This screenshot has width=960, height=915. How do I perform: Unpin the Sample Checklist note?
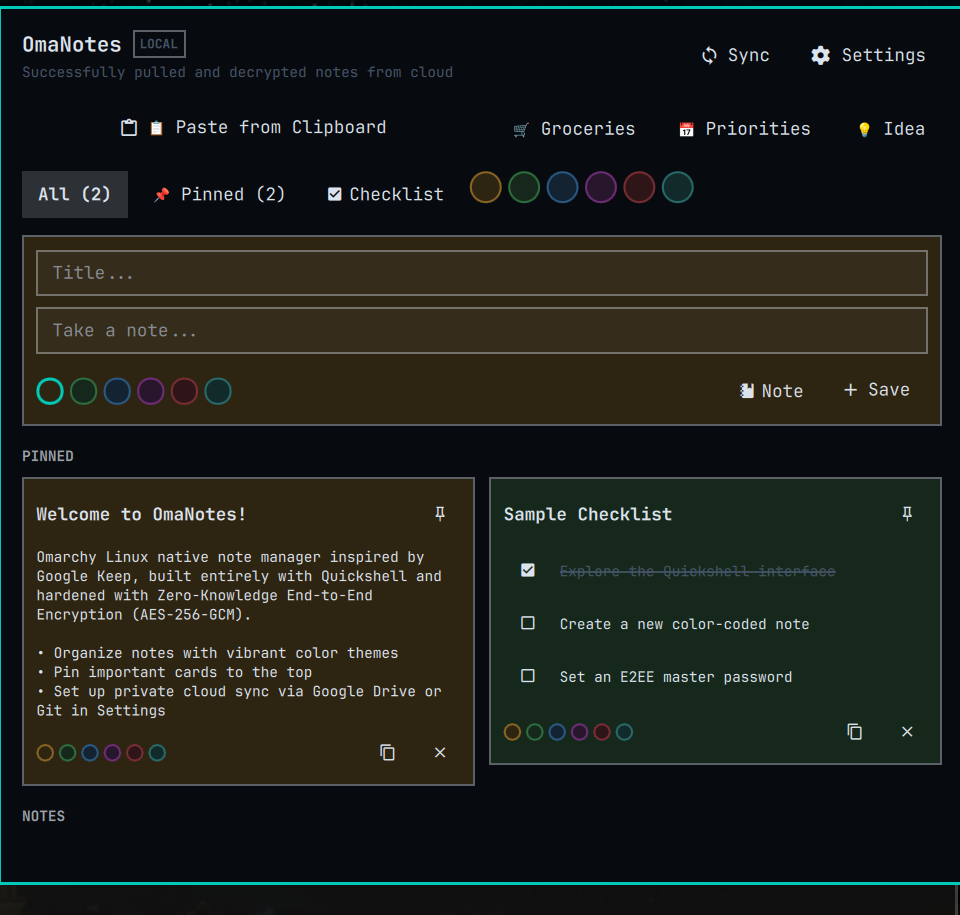coord(907,514)
